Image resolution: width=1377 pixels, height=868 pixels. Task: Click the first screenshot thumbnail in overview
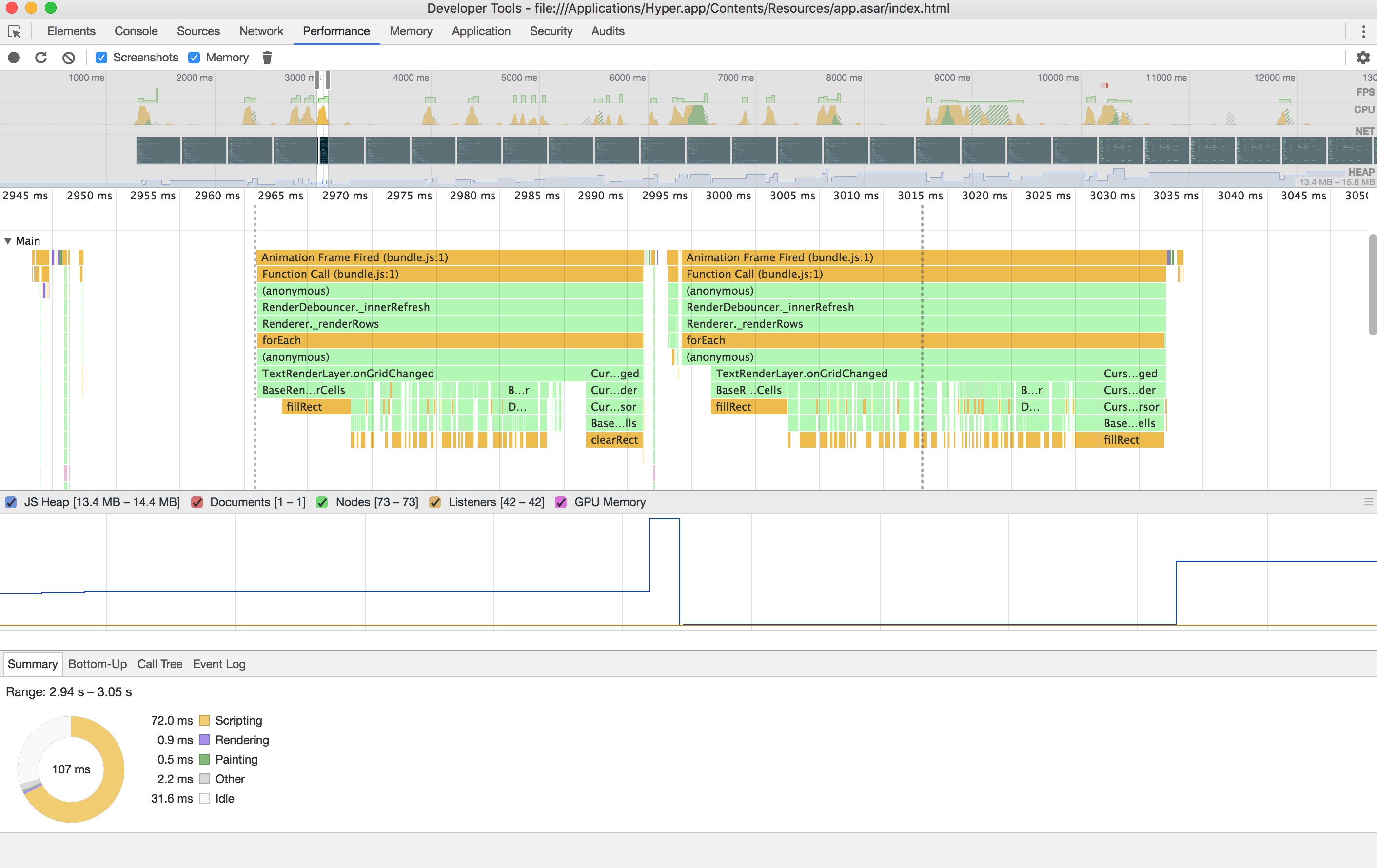(x=158, y=150)
